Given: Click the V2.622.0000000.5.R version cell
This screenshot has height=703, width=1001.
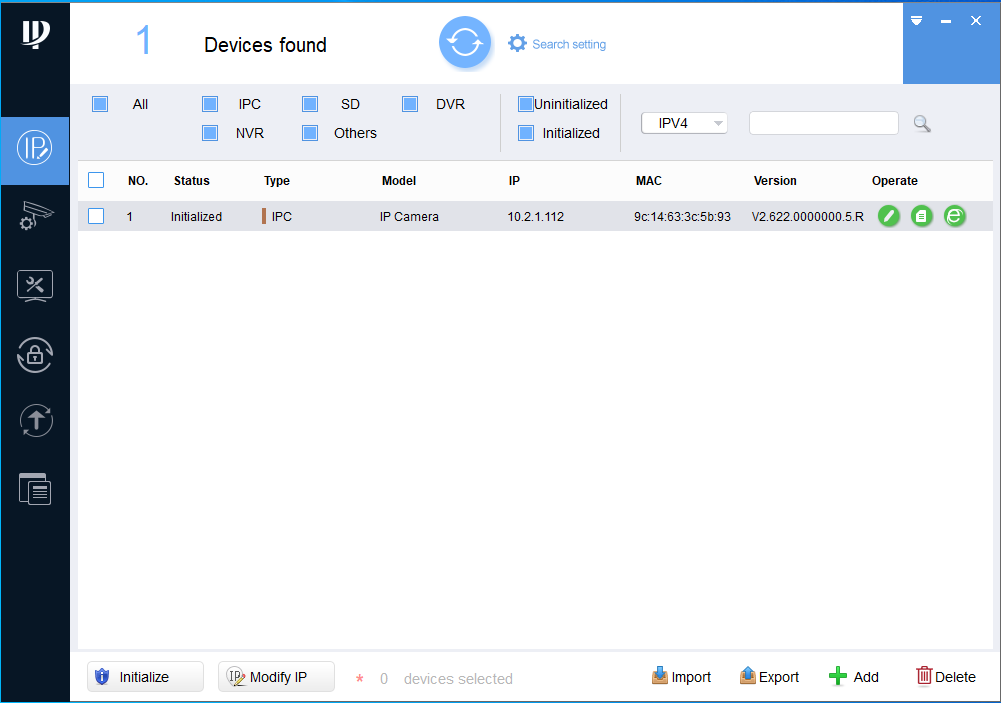Looking at the screenshot, I should [x=808, y=216].
